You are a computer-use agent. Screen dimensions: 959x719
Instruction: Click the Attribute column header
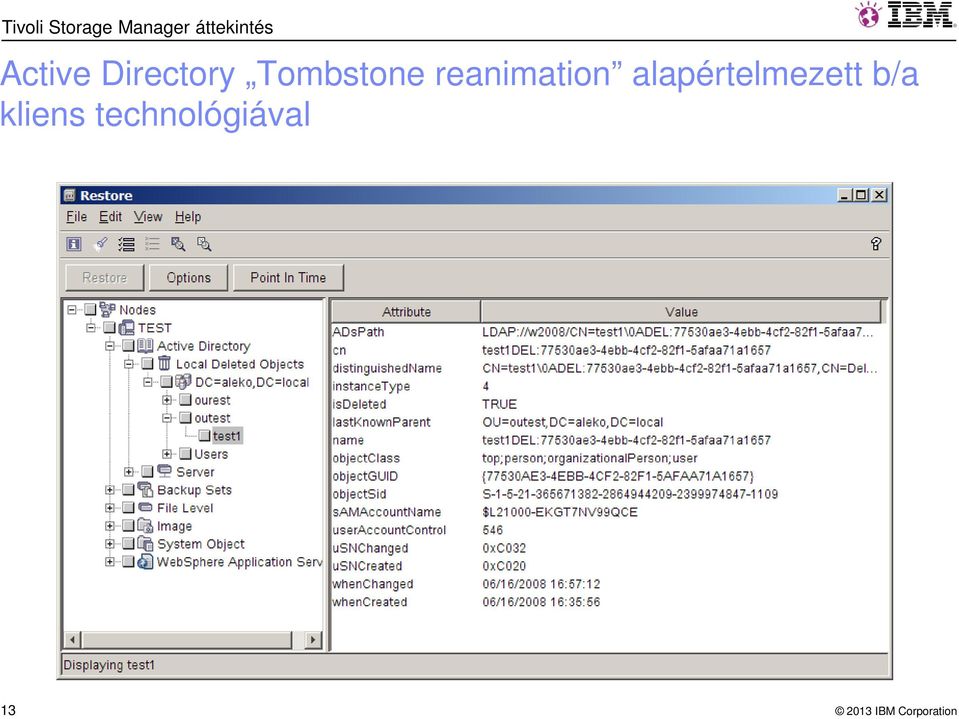point(406,312)
